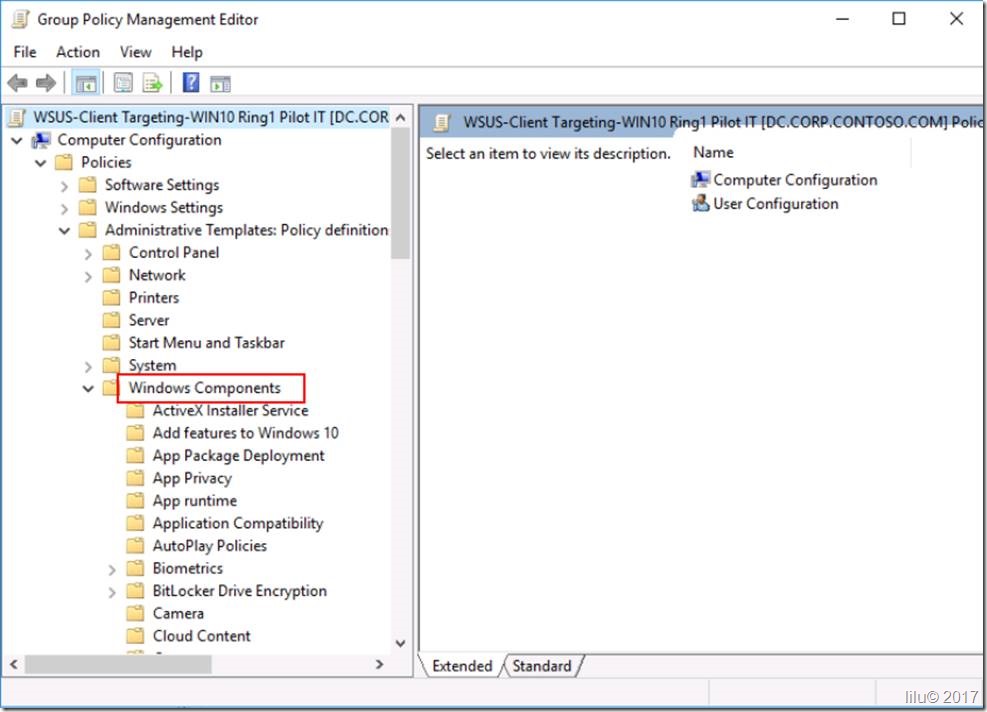Click Server folder icon
This screenshot has height=712, width=987.
click(111, 320)
